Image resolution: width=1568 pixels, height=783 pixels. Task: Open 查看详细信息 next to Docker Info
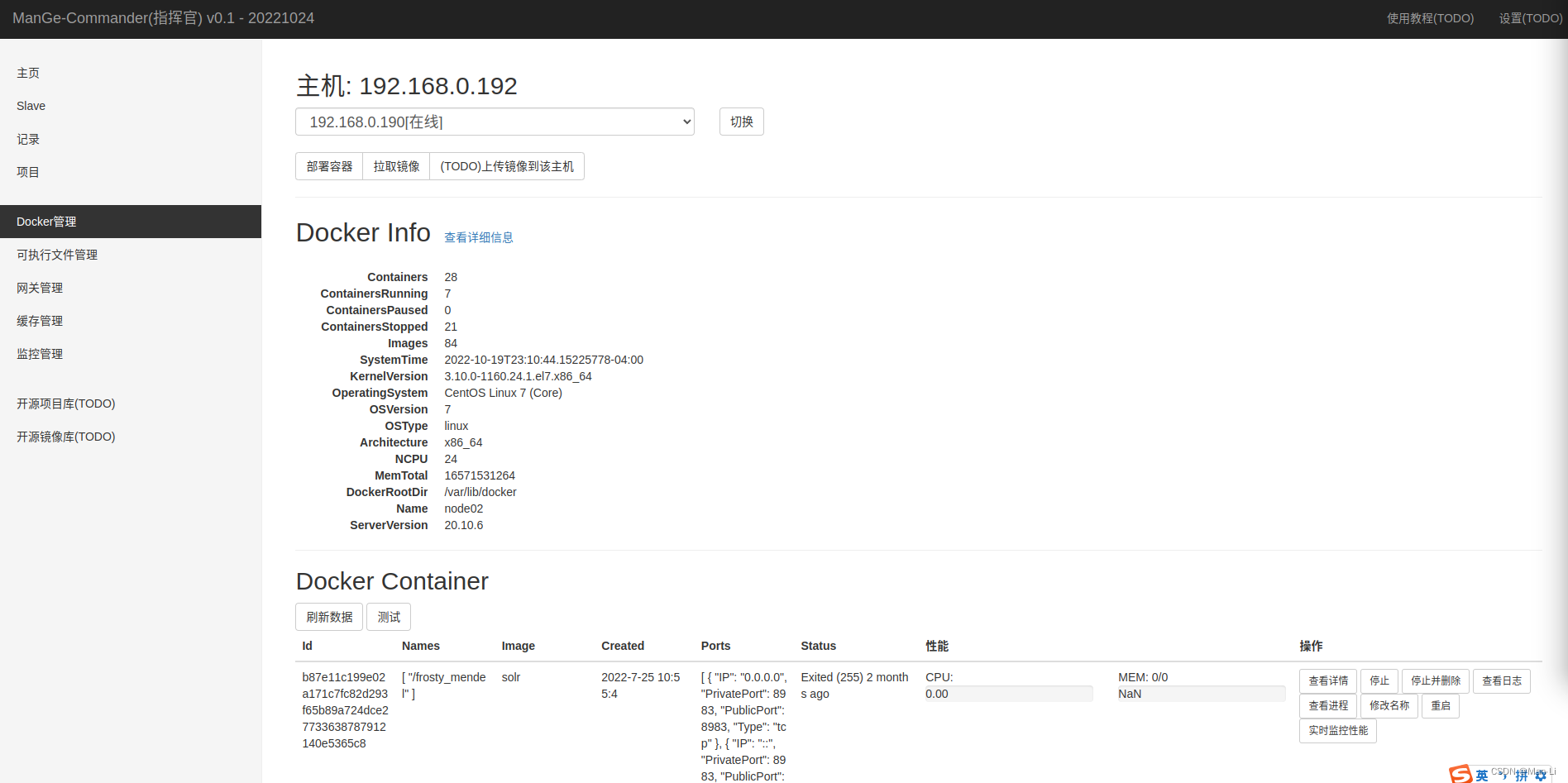coord(478,237)
